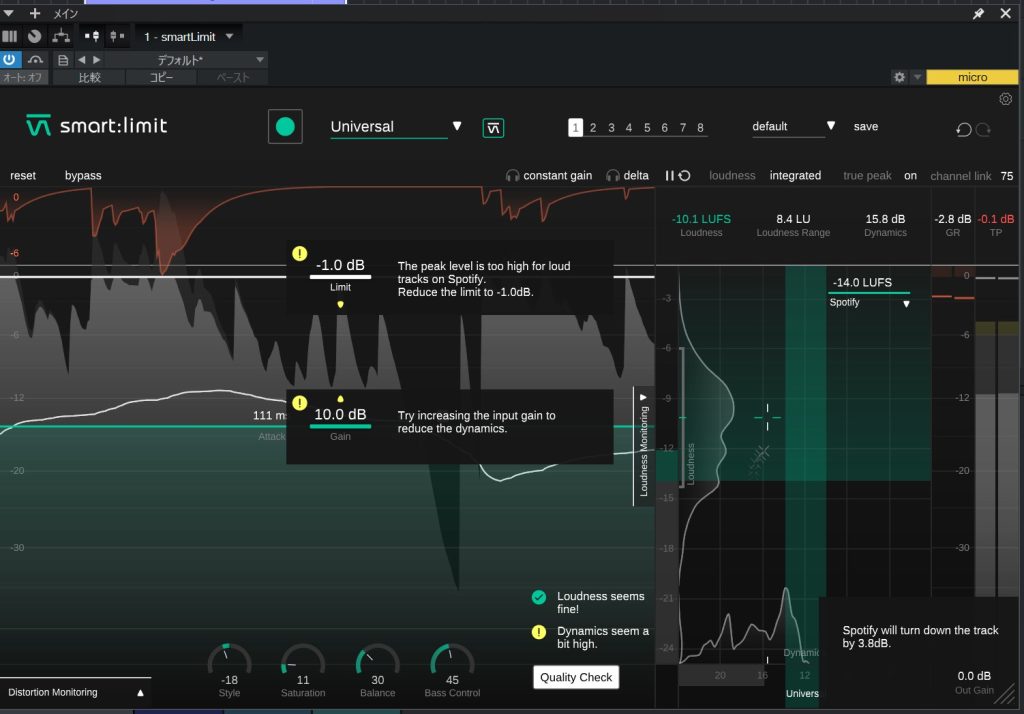Turn true peak on or off
The image size is (1024, 714).
coord(910,176)
